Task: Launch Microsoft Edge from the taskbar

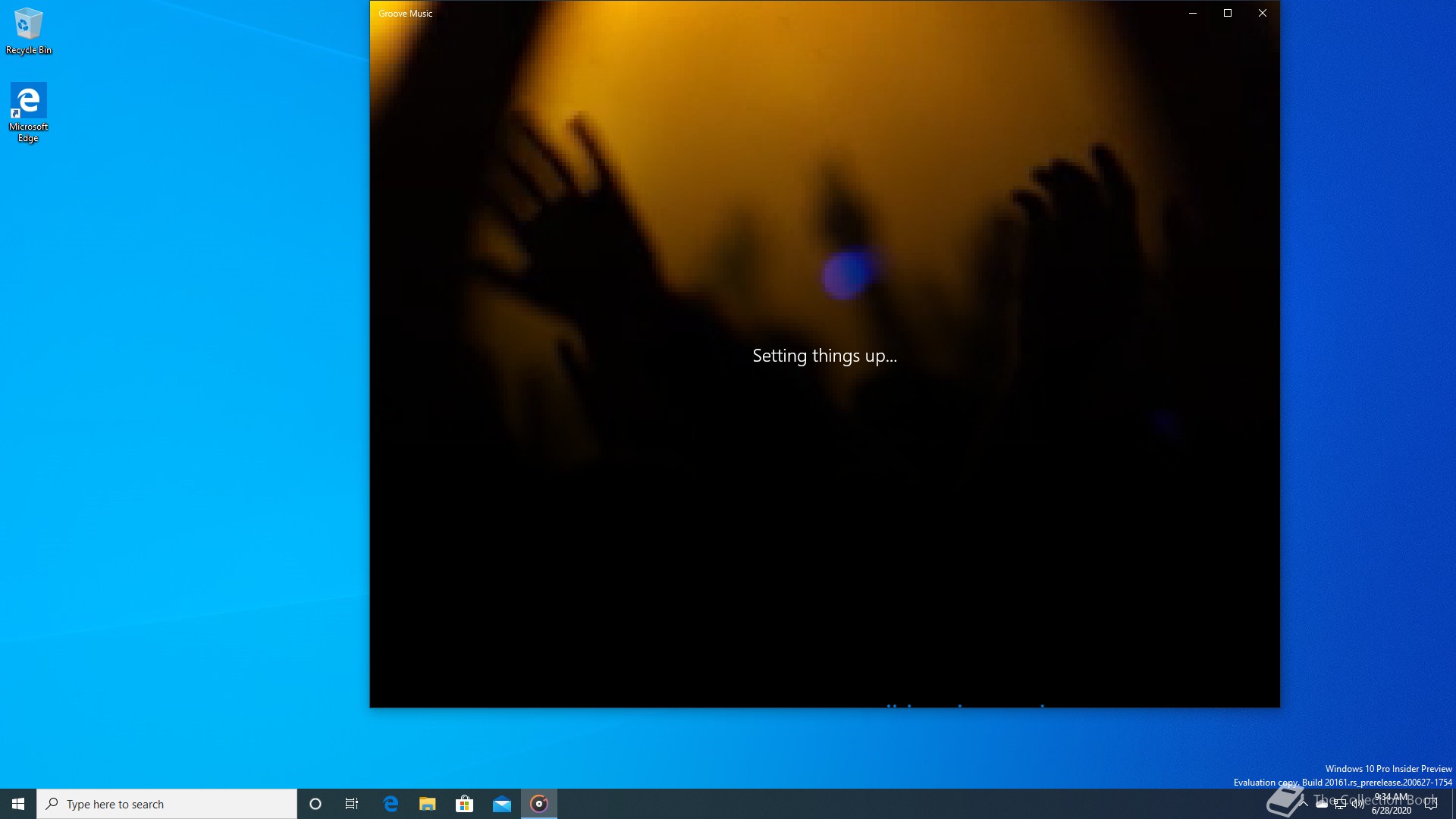Action: tap(391, 804)
